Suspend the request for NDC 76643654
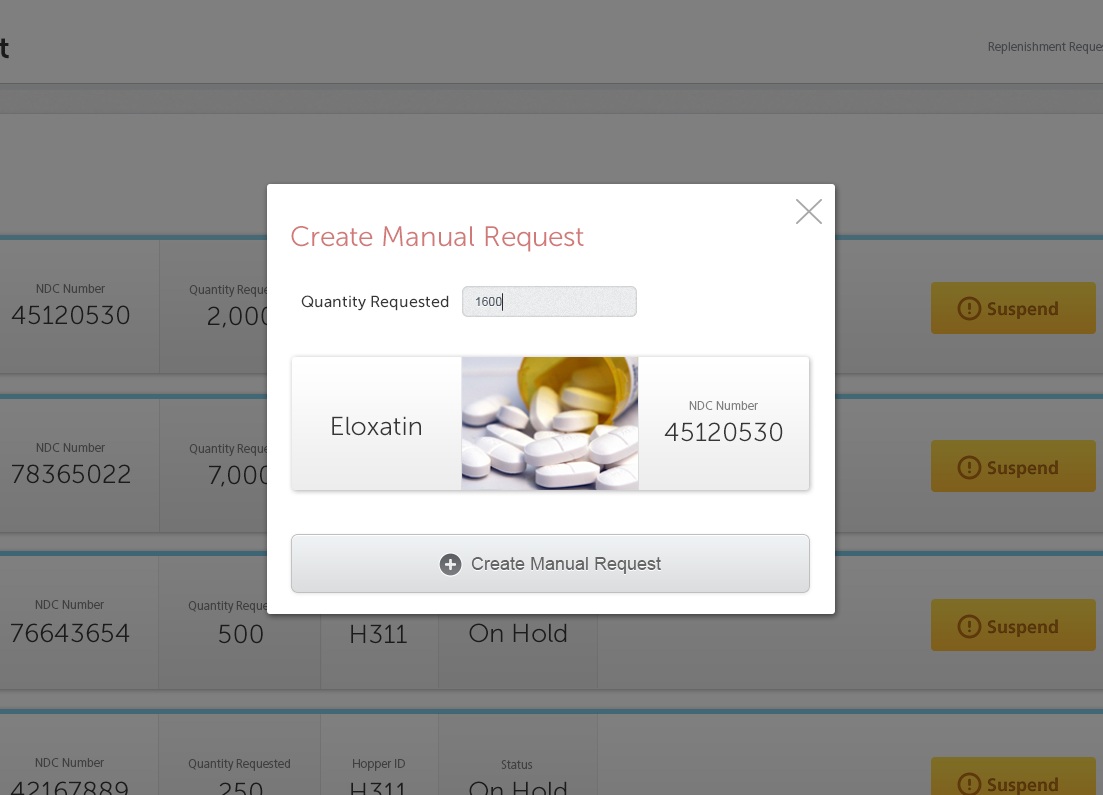This screenshot has height=795, width=1103. 1013,625
